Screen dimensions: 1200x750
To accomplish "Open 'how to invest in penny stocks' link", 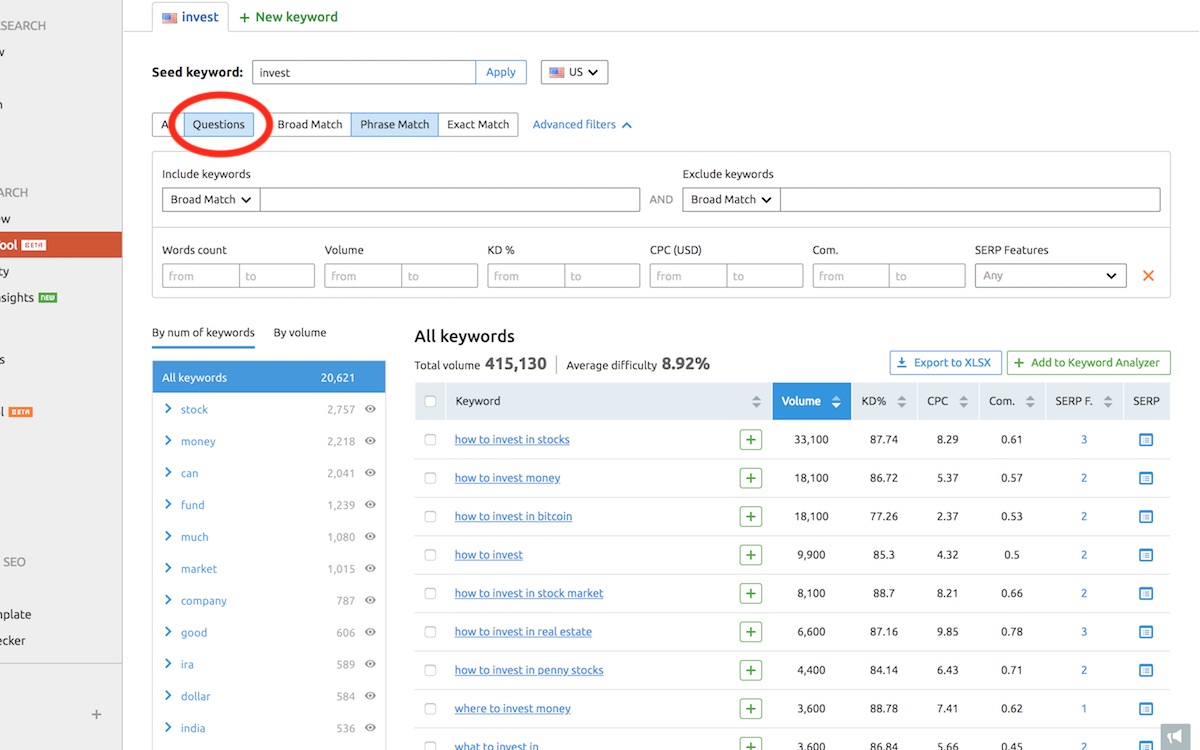I will (x=529, y=670).
